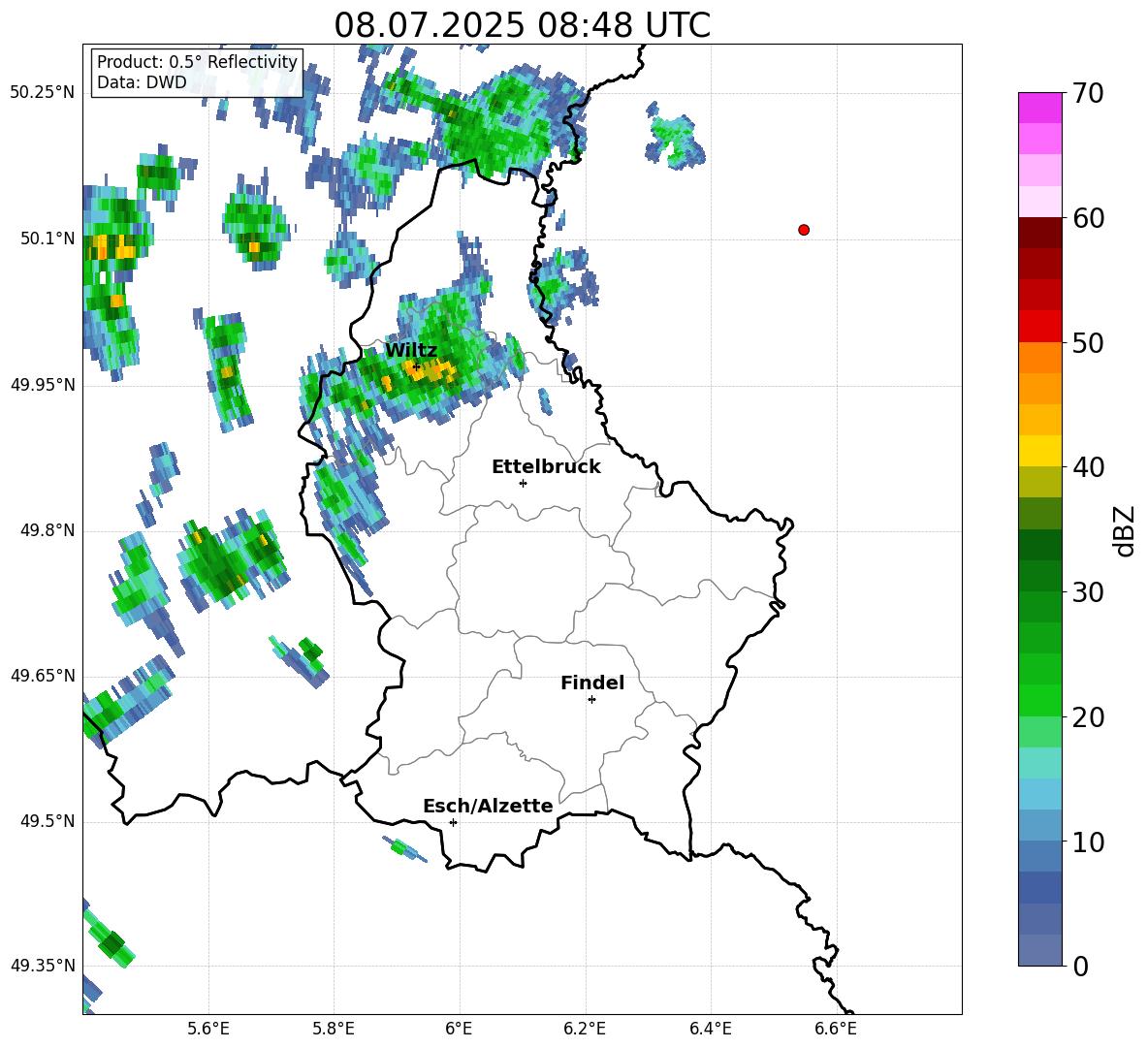The height and width of the screenshot is (1048, 1148).
Task: Click the 5.8°E longitude label
Action: pos(334,1029)
